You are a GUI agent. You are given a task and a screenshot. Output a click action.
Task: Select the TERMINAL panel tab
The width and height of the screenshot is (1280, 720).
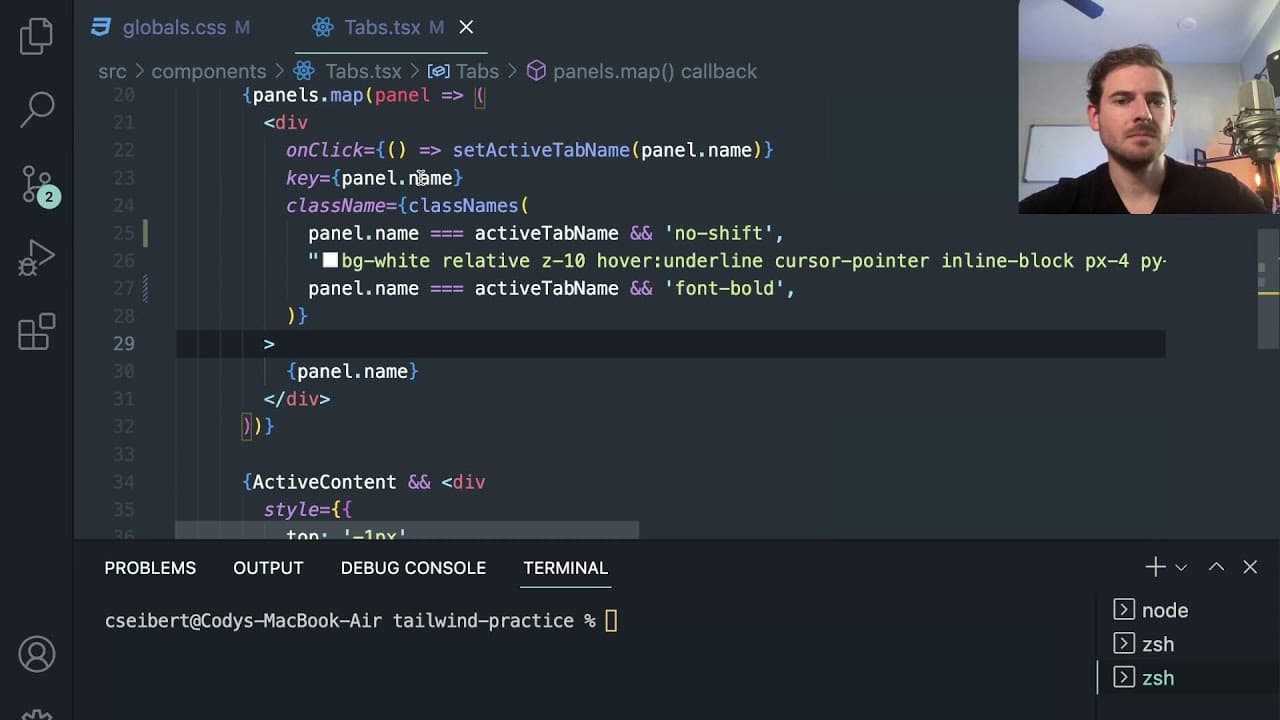click(565, 568)
